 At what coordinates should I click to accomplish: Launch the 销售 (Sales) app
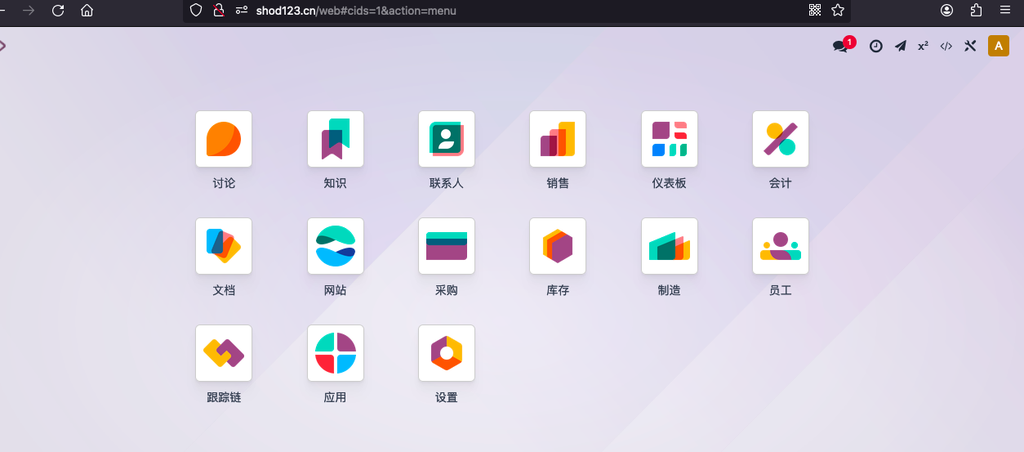(558, 139)
